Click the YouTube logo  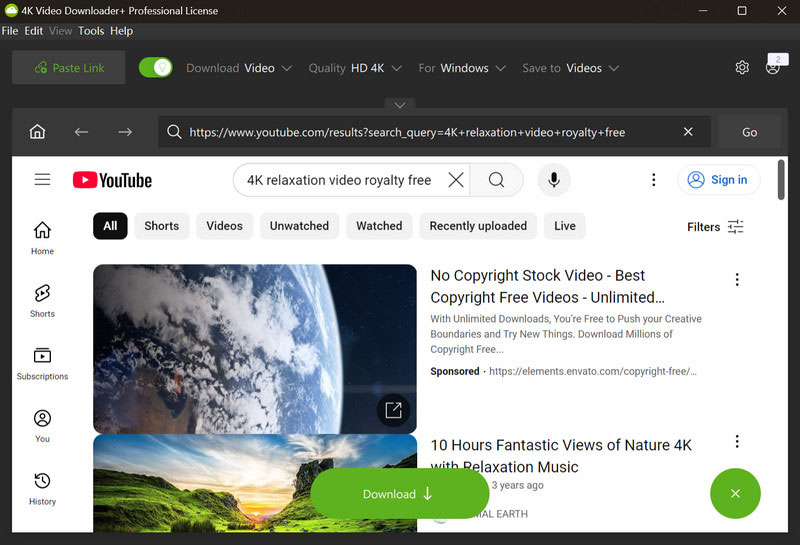click(x=112, y=180)
